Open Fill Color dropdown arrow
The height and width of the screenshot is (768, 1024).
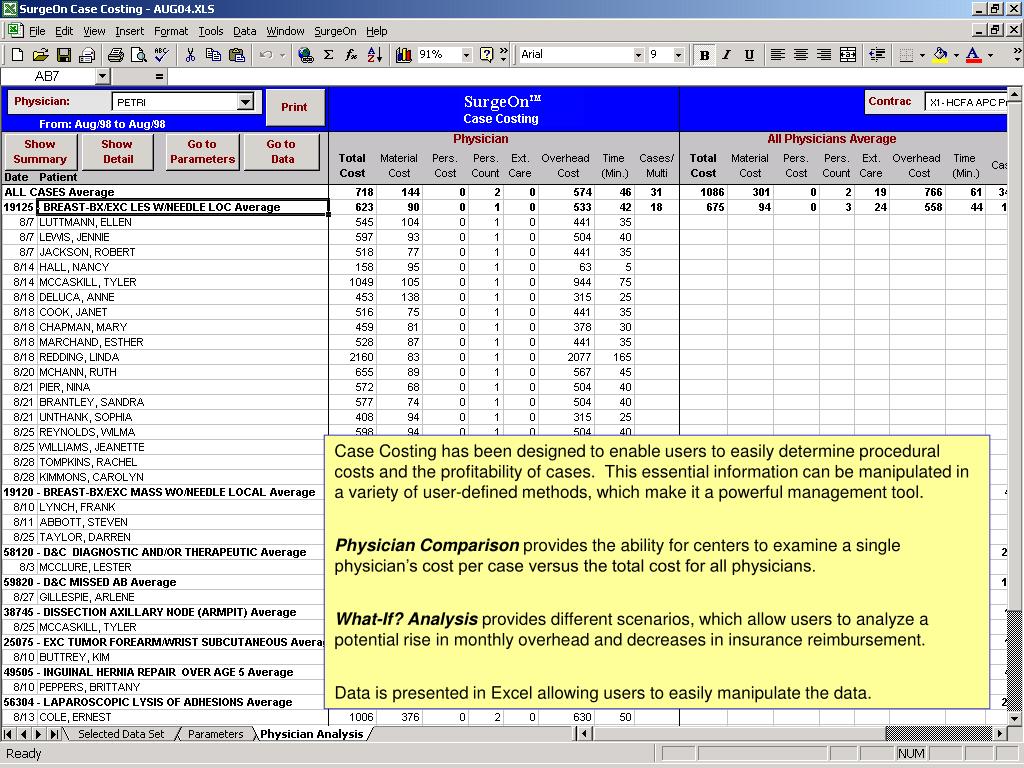pos(956,55)
